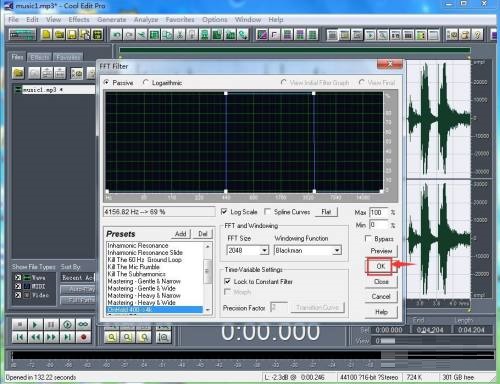The height and width of the screenshot is (384, 500).
Task: Click the Close button below OK
Action: 381,282
